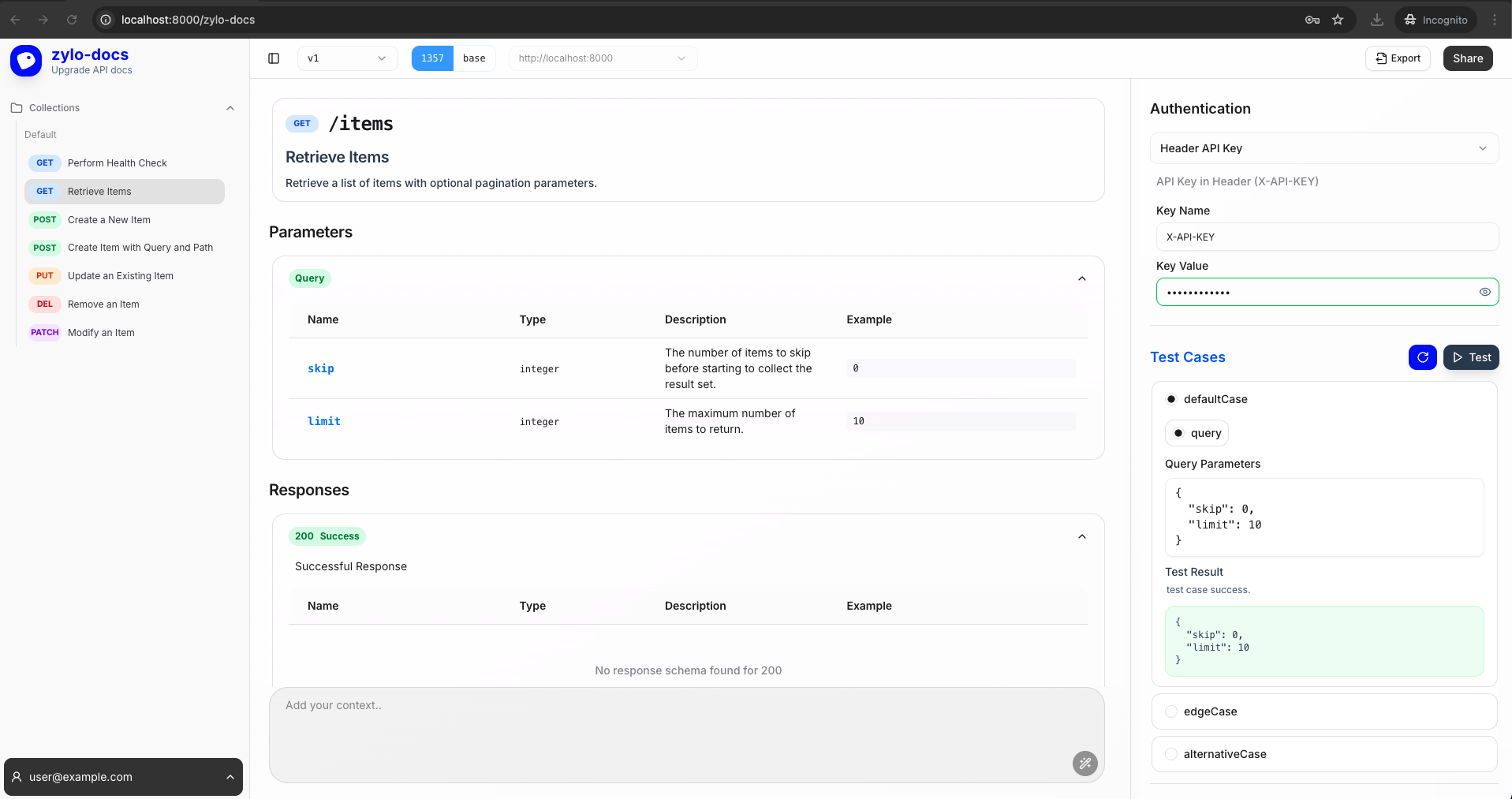Select the query radio option

[1178, 433]
